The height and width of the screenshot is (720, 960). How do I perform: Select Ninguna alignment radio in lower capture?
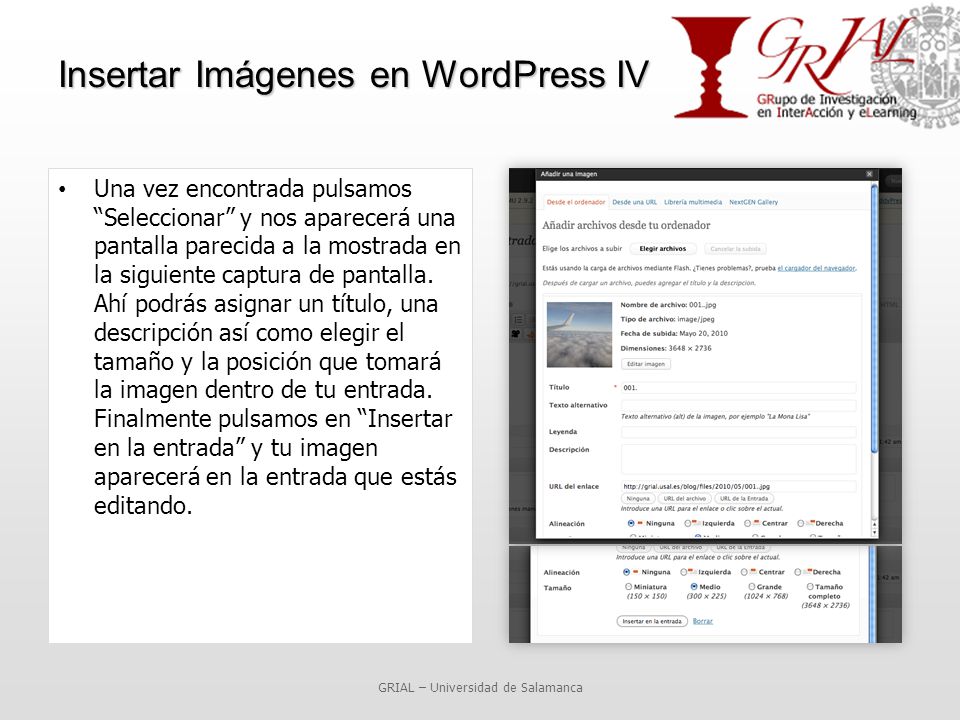626,572
